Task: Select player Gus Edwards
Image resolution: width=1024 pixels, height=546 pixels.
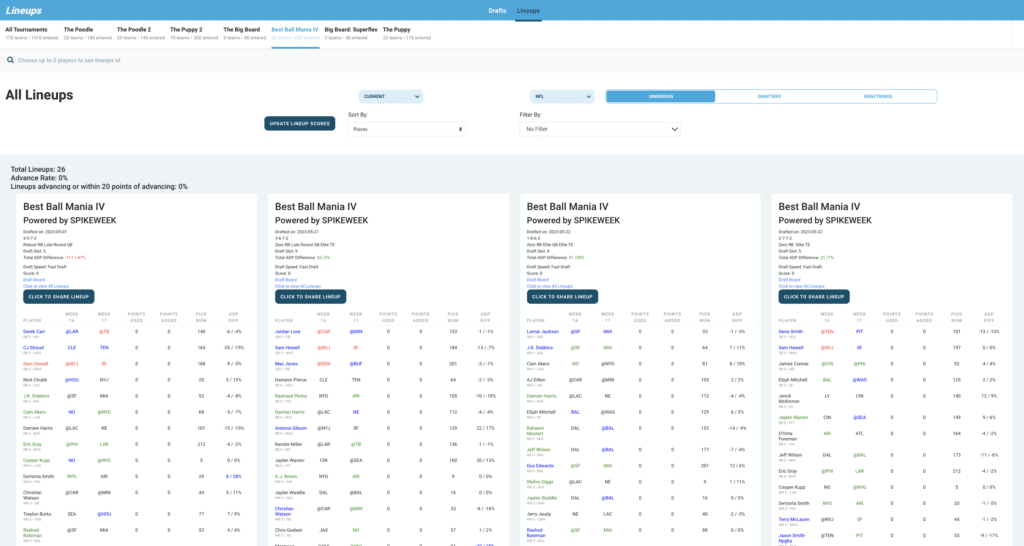Action: 540,466
